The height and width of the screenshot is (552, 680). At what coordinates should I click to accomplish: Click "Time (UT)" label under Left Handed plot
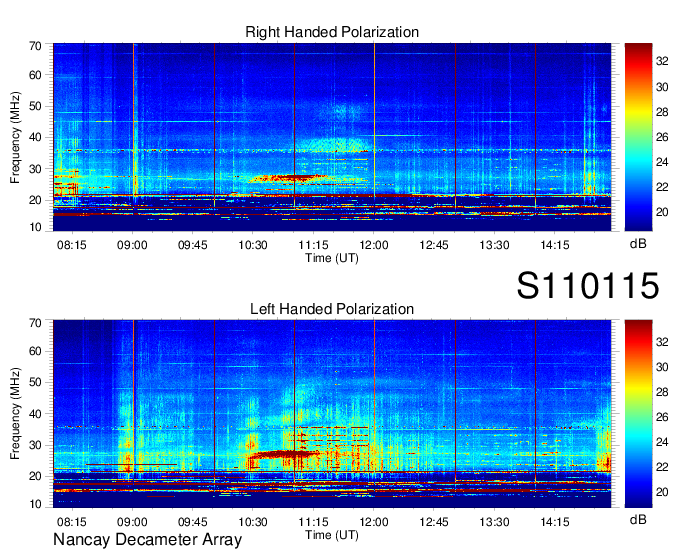[x=332, y=535]
